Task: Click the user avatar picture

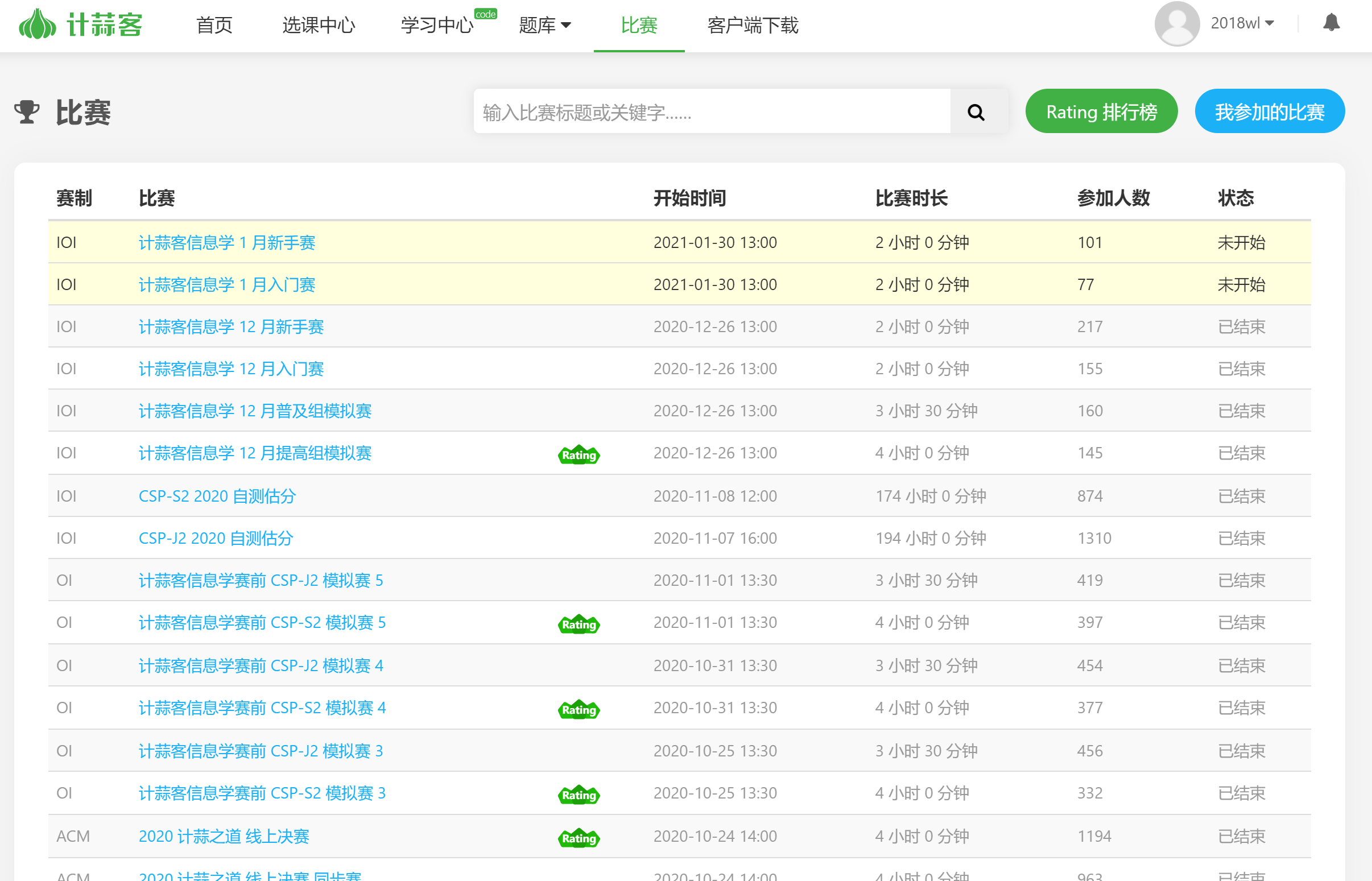Action: [1176, 23]
